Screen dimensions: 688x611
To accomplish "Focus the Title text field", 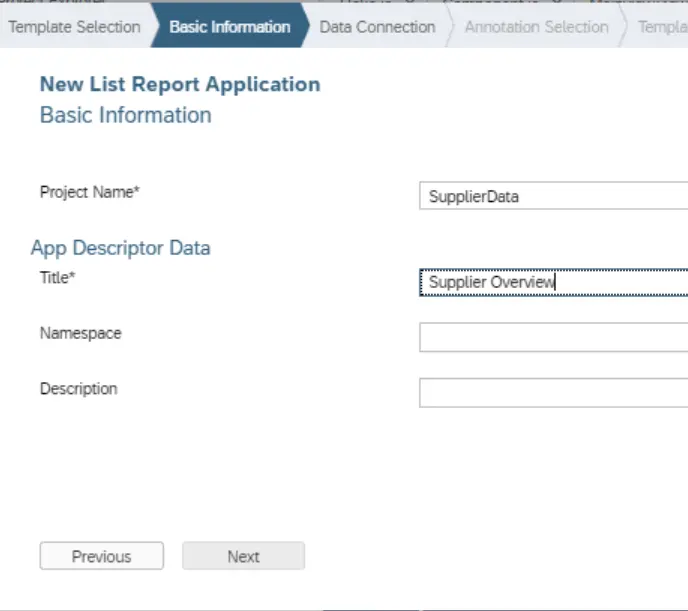I will tap(553, 282).
